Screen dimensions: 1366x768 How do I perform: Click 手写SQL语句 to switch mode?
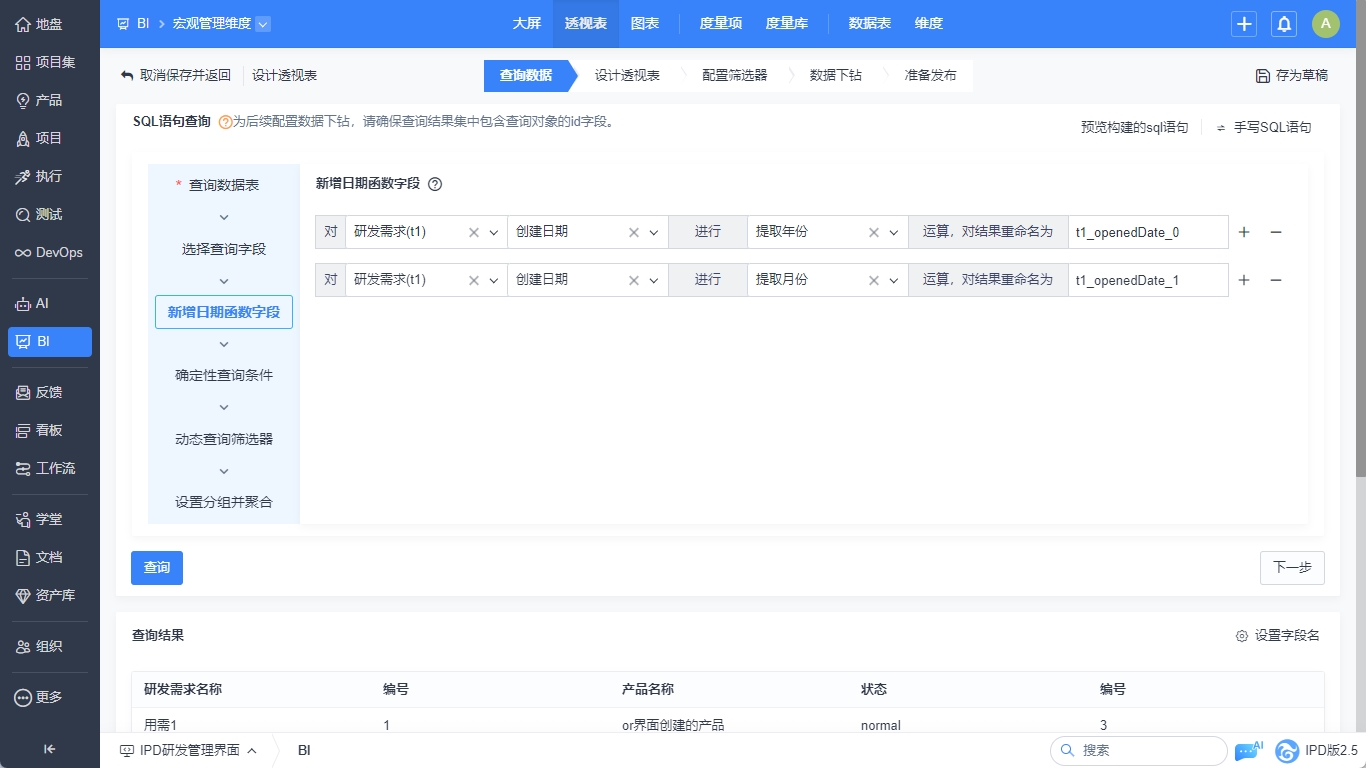click(x=1264, y=127)
